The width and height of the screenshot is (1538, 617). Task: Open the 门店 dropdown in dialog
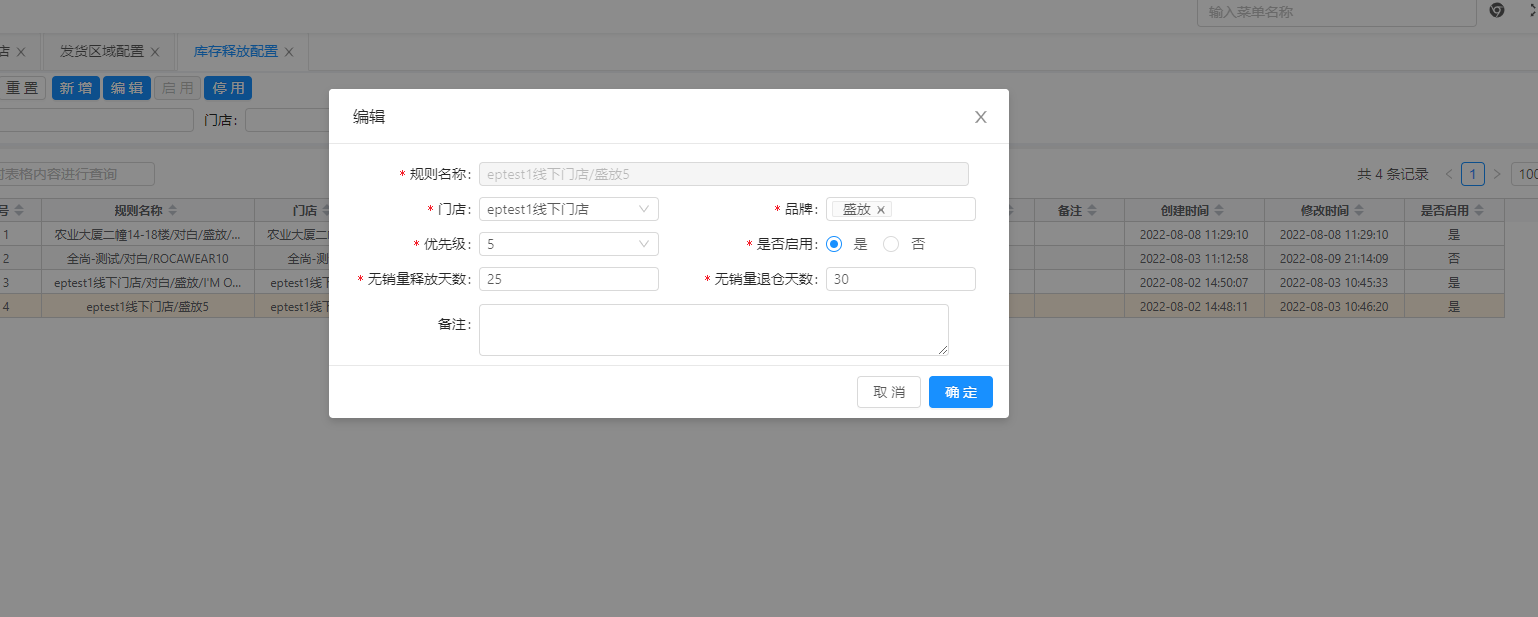pyautogui.click(x=568, y=209)
